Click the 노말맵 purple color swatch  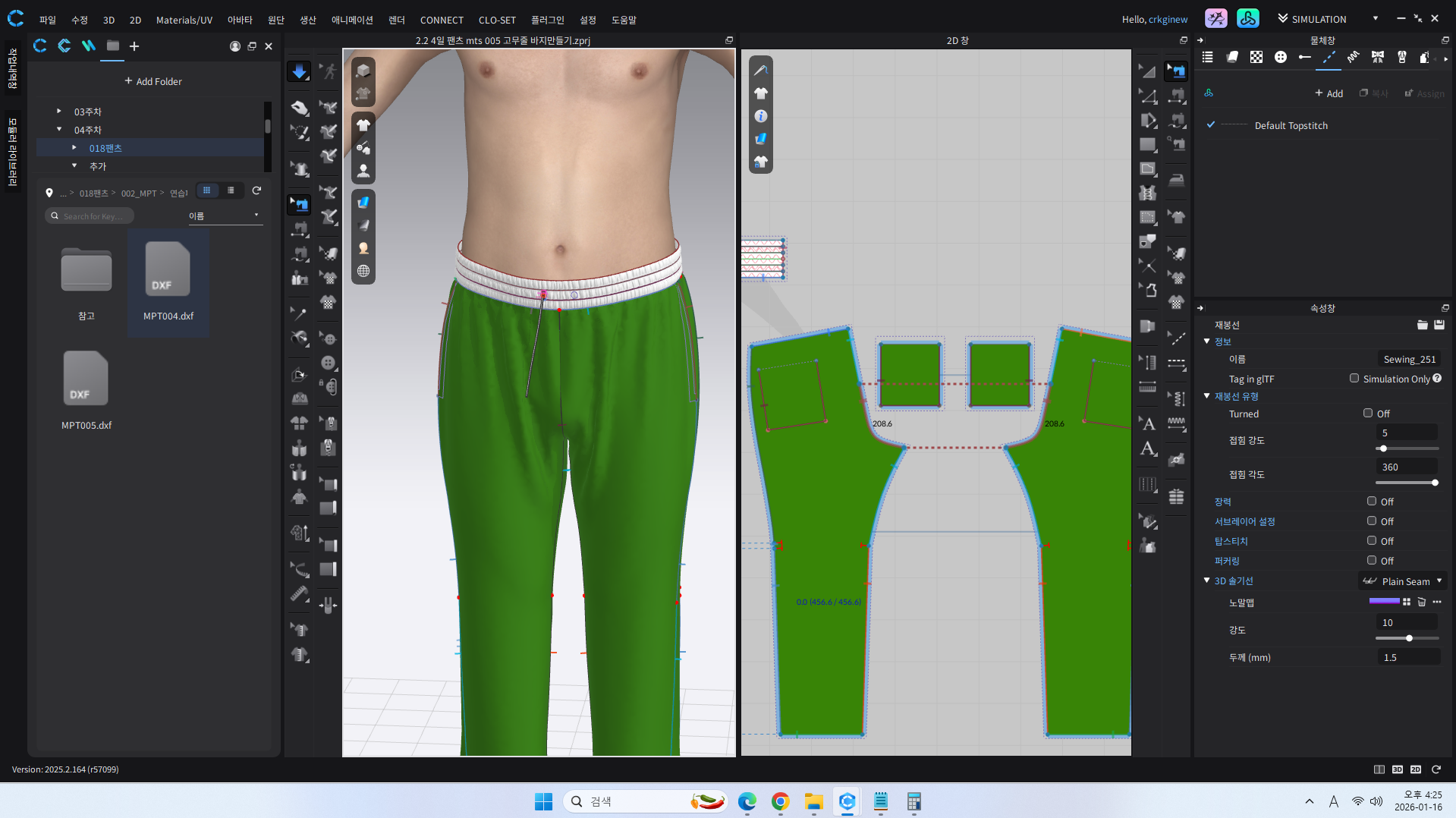1384,601
